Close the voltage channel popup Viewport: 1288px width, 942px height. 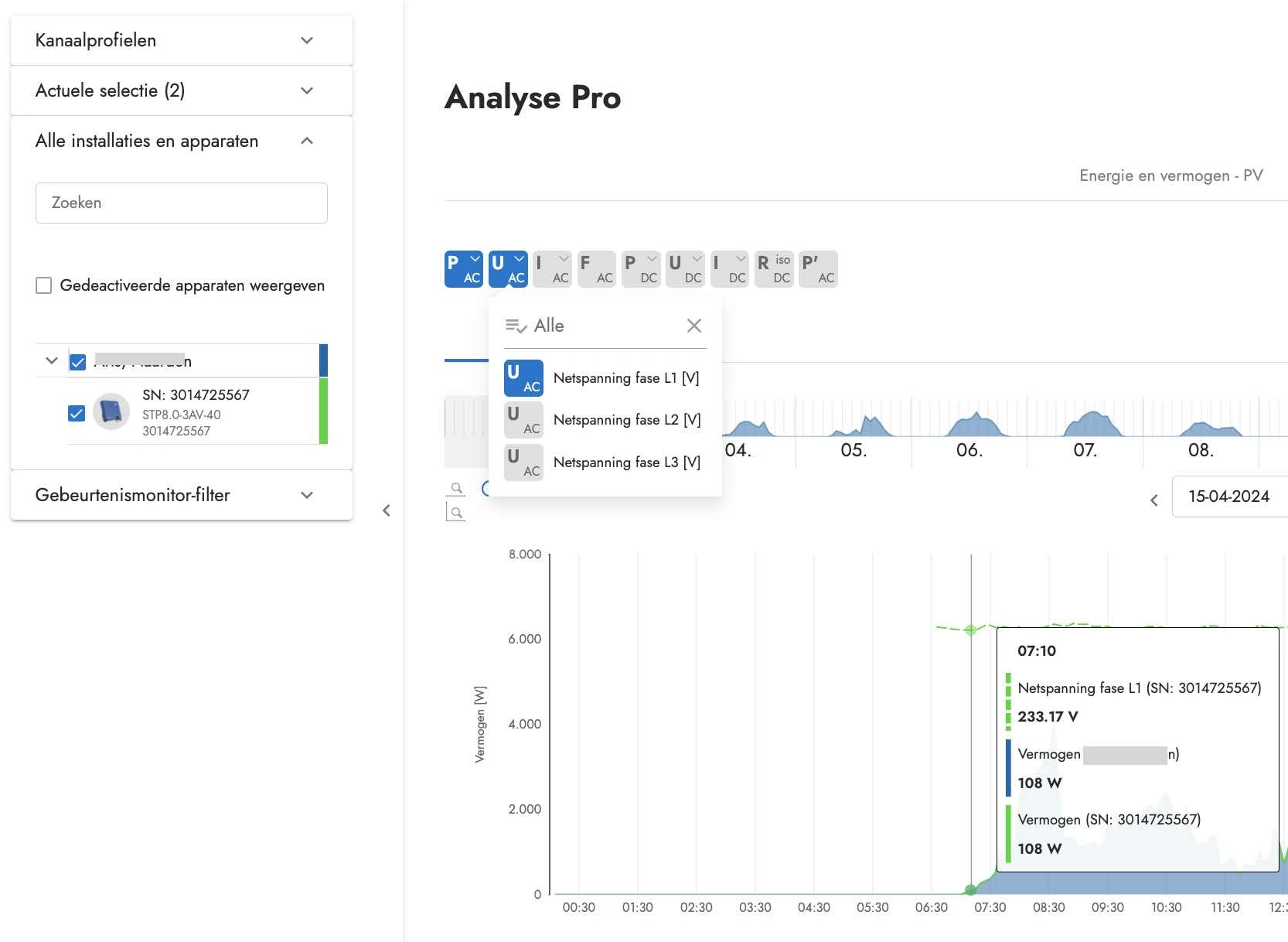694,326
